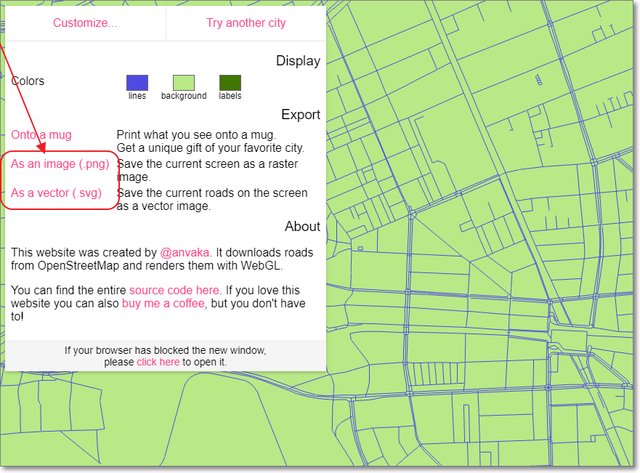
Task: Click the 'lines' caption under blue swatch
Action: click(137, 97)
